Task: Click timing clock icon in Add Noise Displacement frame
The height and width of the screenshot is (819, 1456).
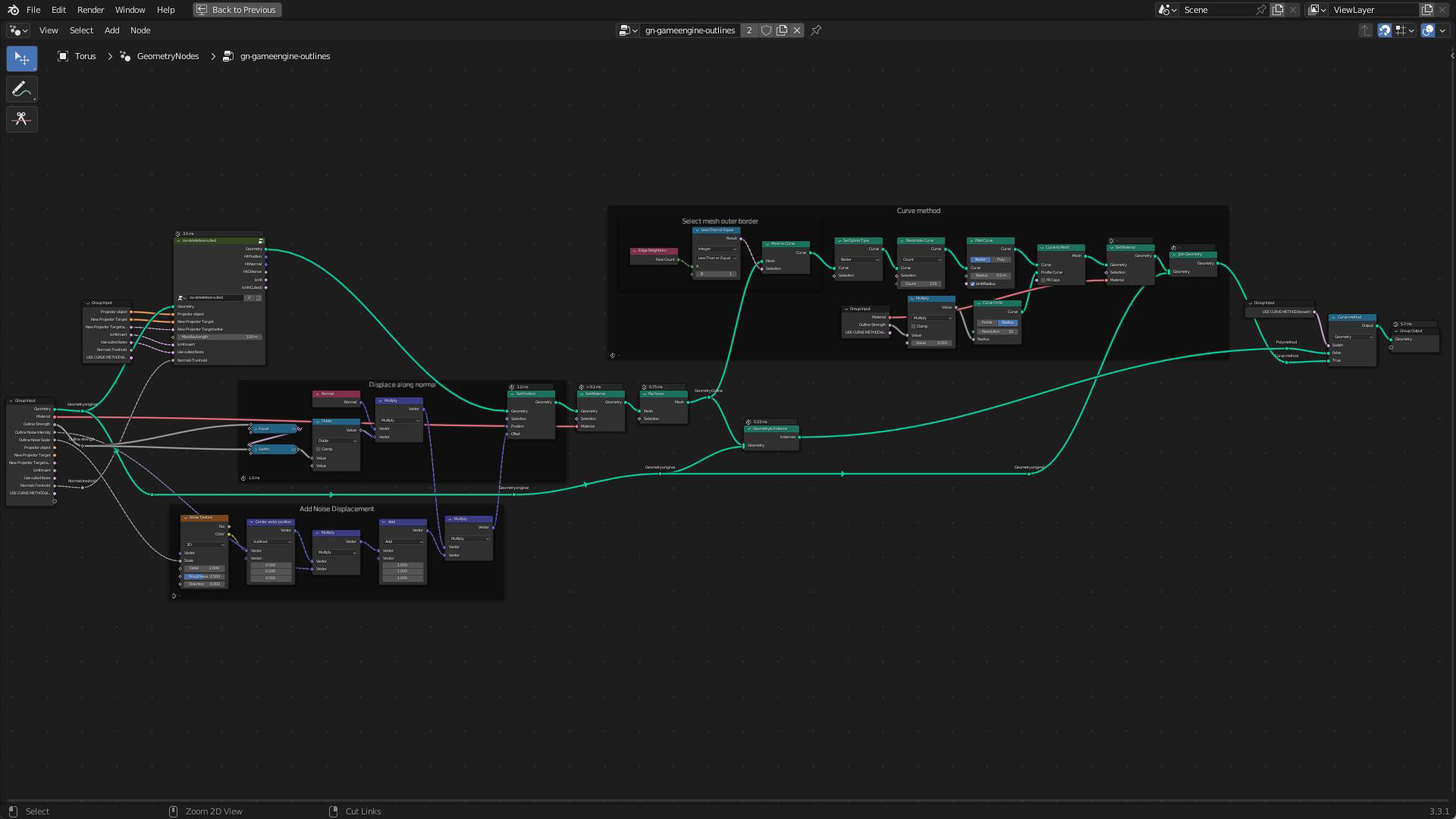Action: (x=174, y=595)
